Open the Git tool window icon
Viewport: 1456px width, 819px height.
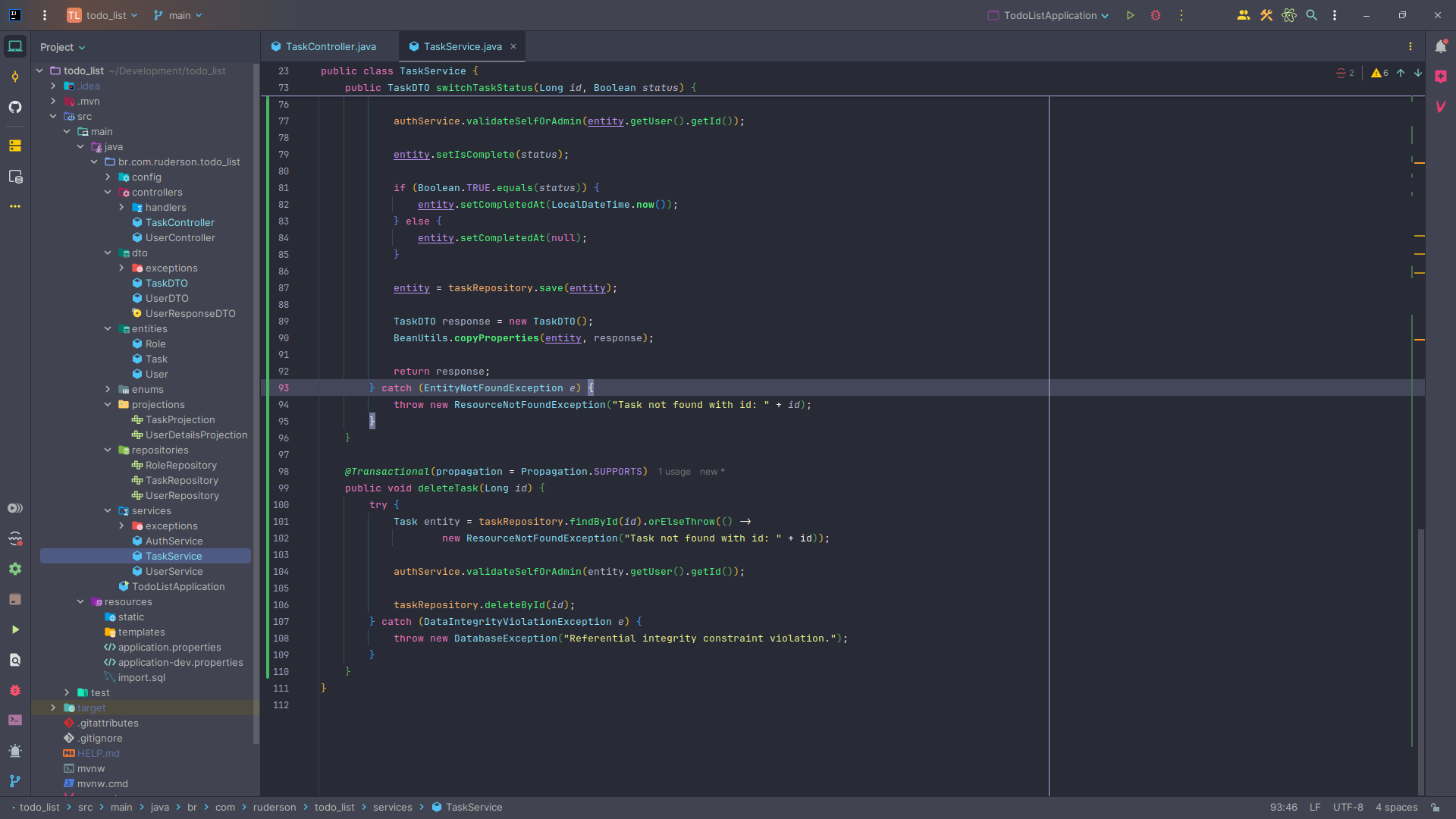15,781
